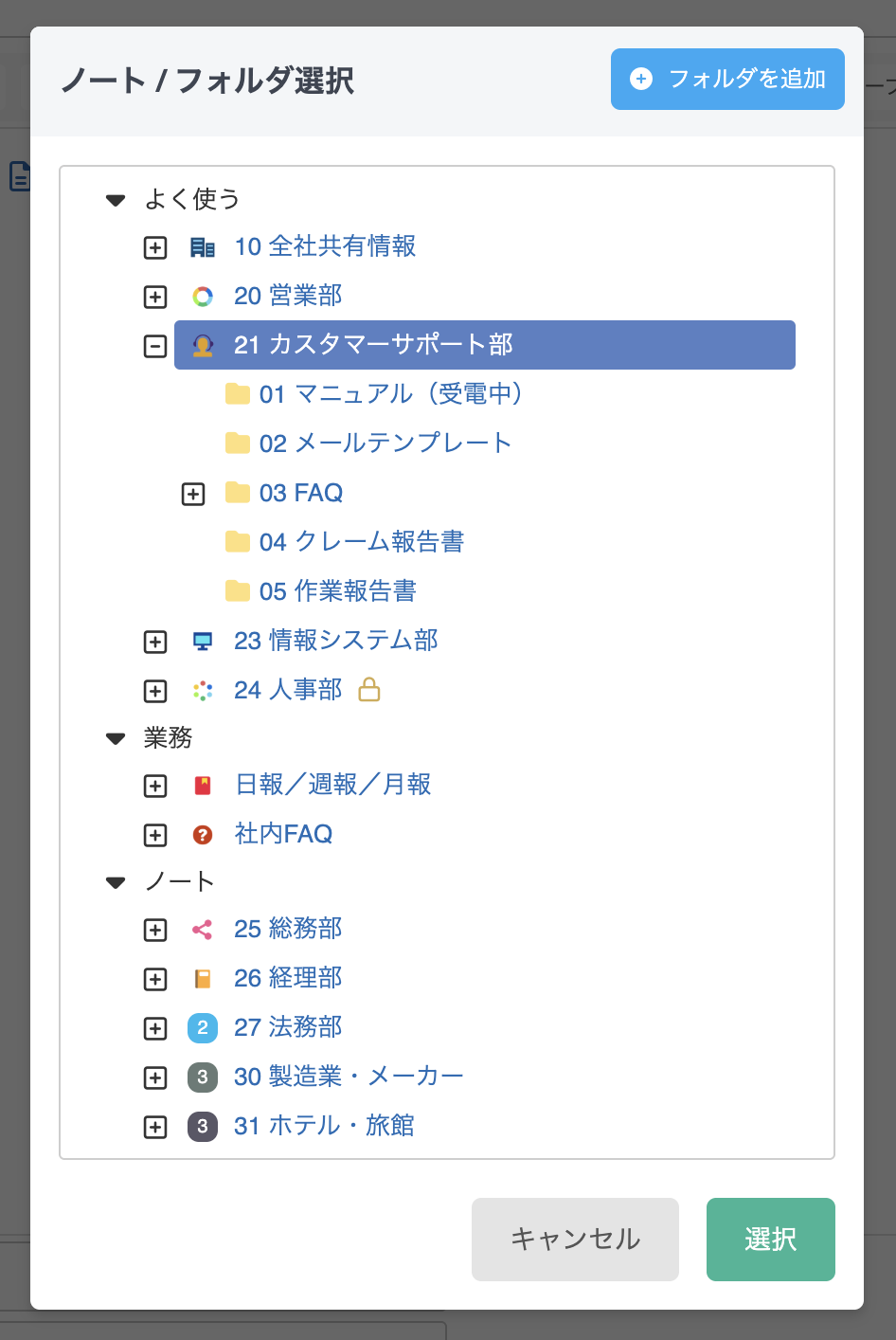The width and height of the screenshot is (896, 1340).
Task: Click the フォルダを追加 button
Action: (x=727, y=79)
